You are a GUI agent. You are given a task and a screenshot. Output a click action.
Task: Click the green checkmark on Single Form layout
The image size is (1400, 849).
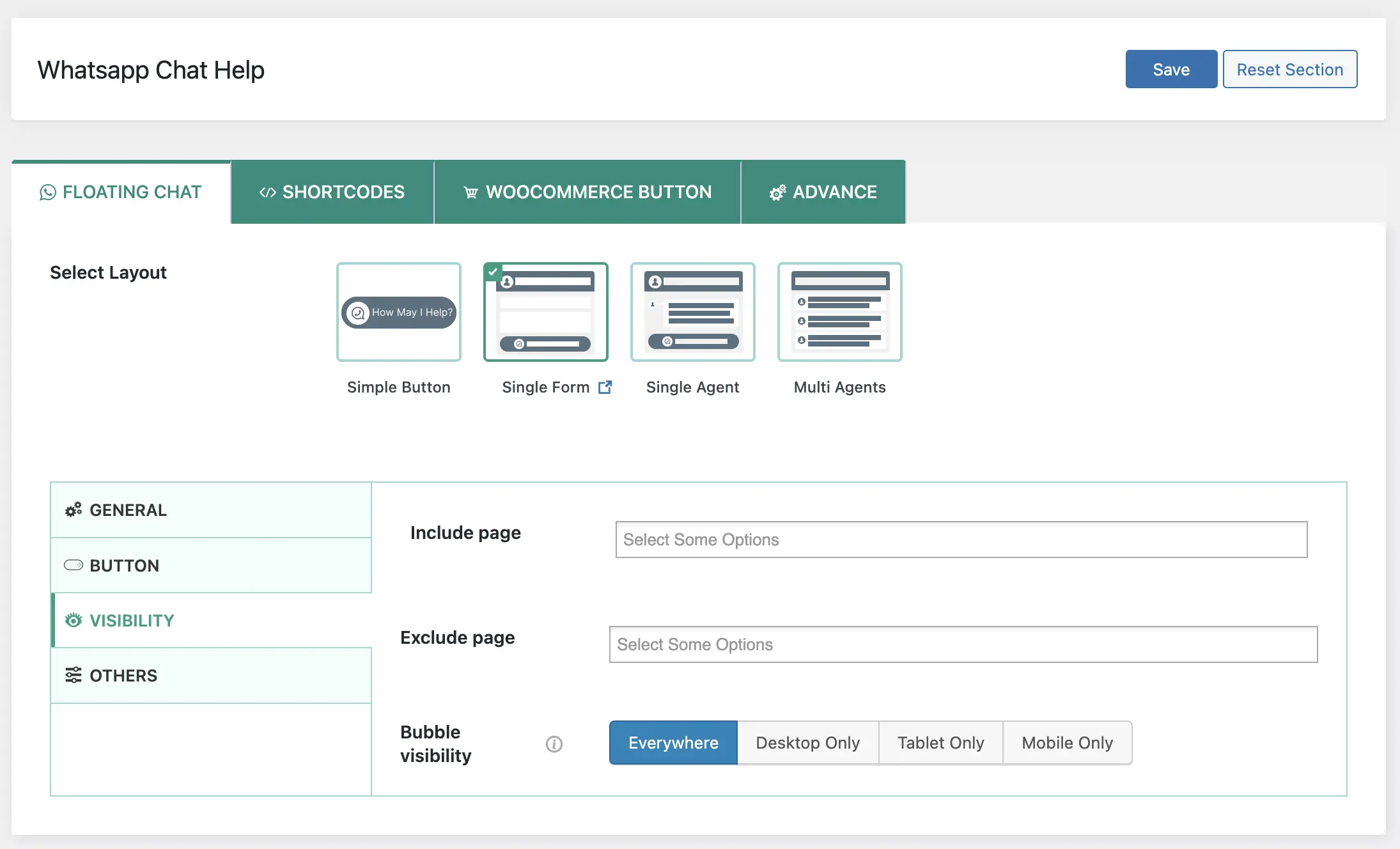[493, 272]
